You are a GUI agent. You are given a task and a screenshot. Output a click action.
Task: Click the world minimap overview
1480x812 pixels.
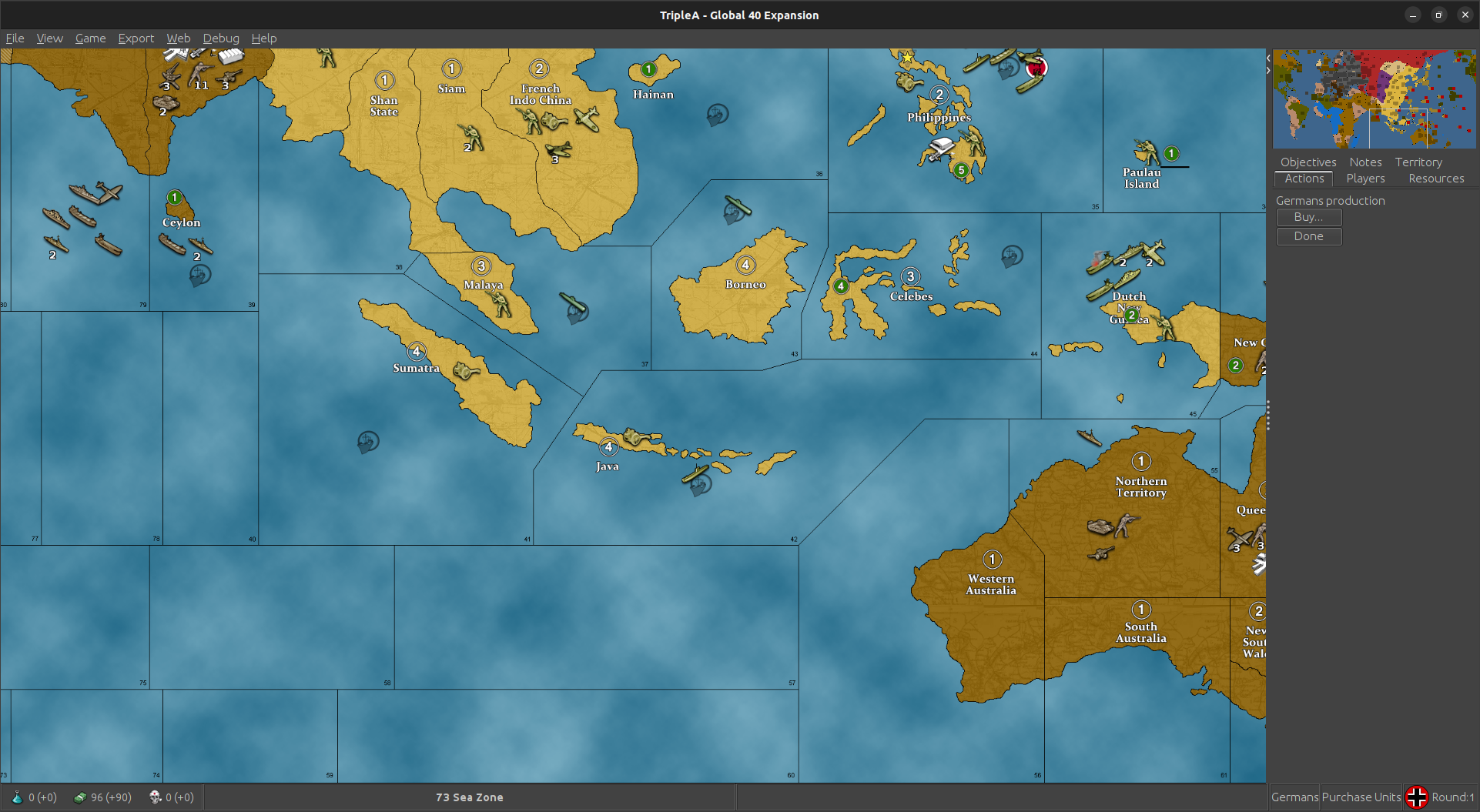pos(1374,99)
